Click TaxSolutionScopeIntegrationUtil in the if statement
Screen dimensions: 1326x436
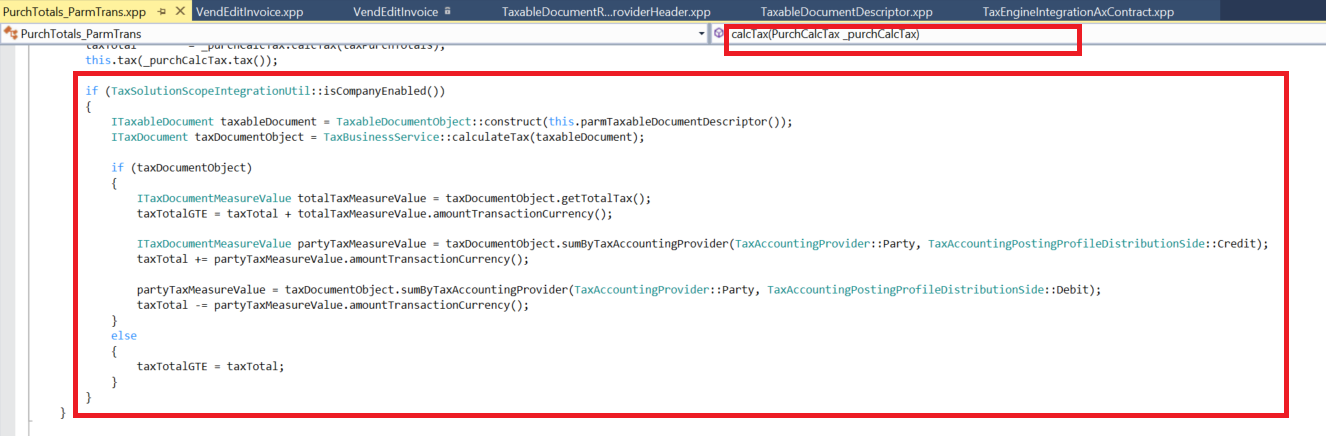point(211,91)
